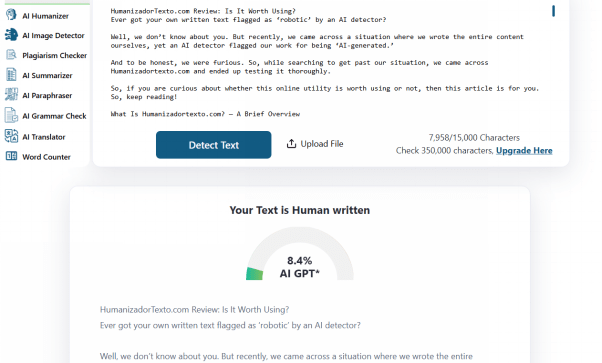This screenshot has height=363, width=602.
Task: Open the AI Translator icon
Action: [11, 136]
